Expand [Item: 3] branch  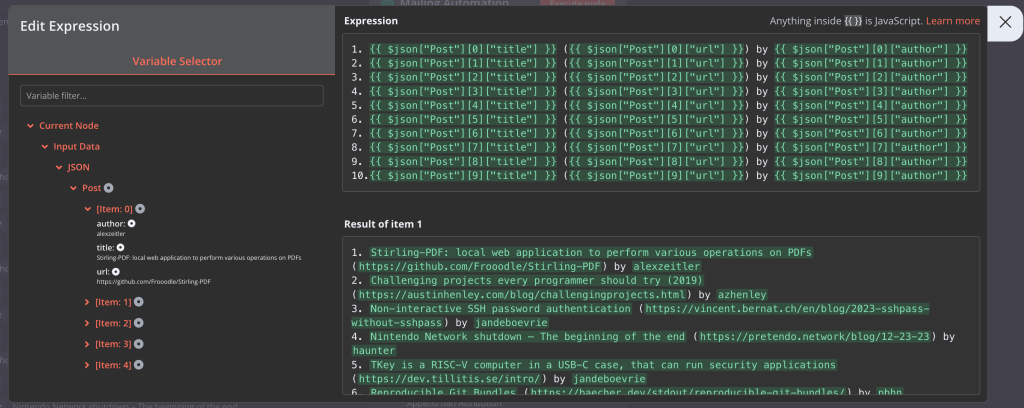pos(88,344)
